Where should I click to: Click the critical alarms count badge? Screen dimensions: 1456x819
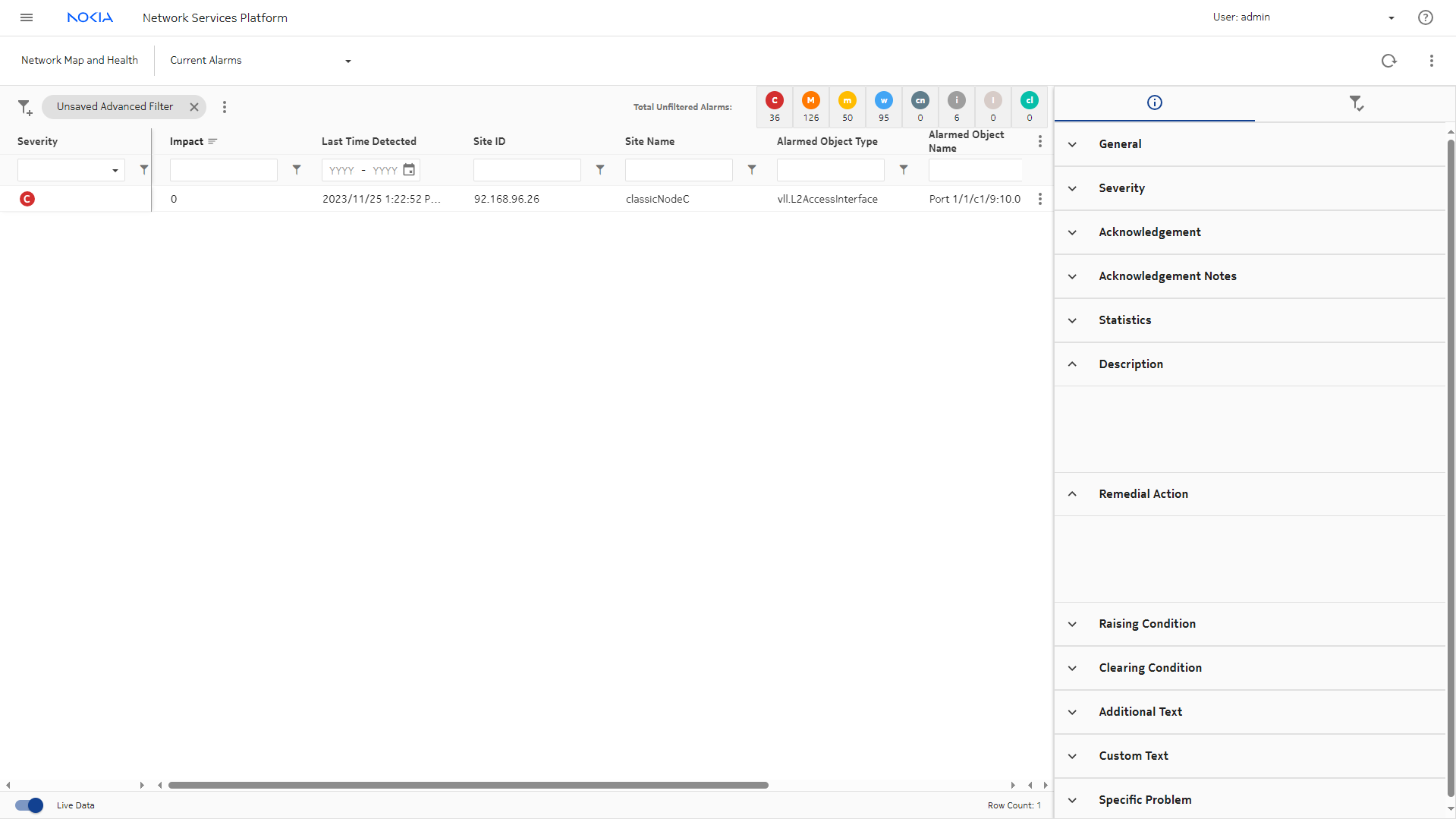coord(774,106)
